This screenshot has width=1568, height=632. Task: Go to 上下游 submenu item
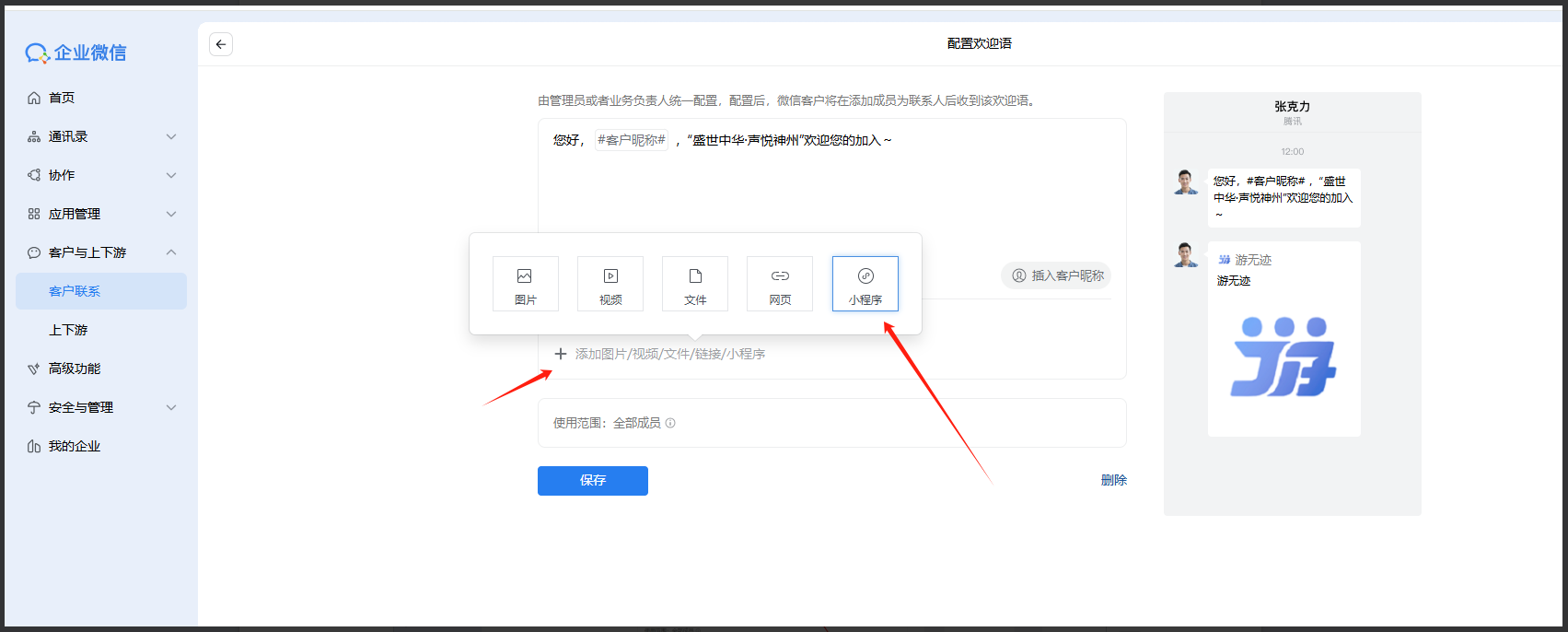tap(68, 330)
